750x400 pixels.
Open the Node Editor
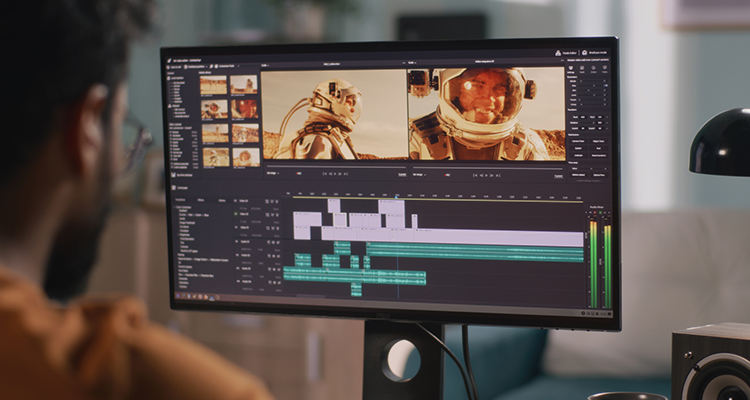click(566, 53)
